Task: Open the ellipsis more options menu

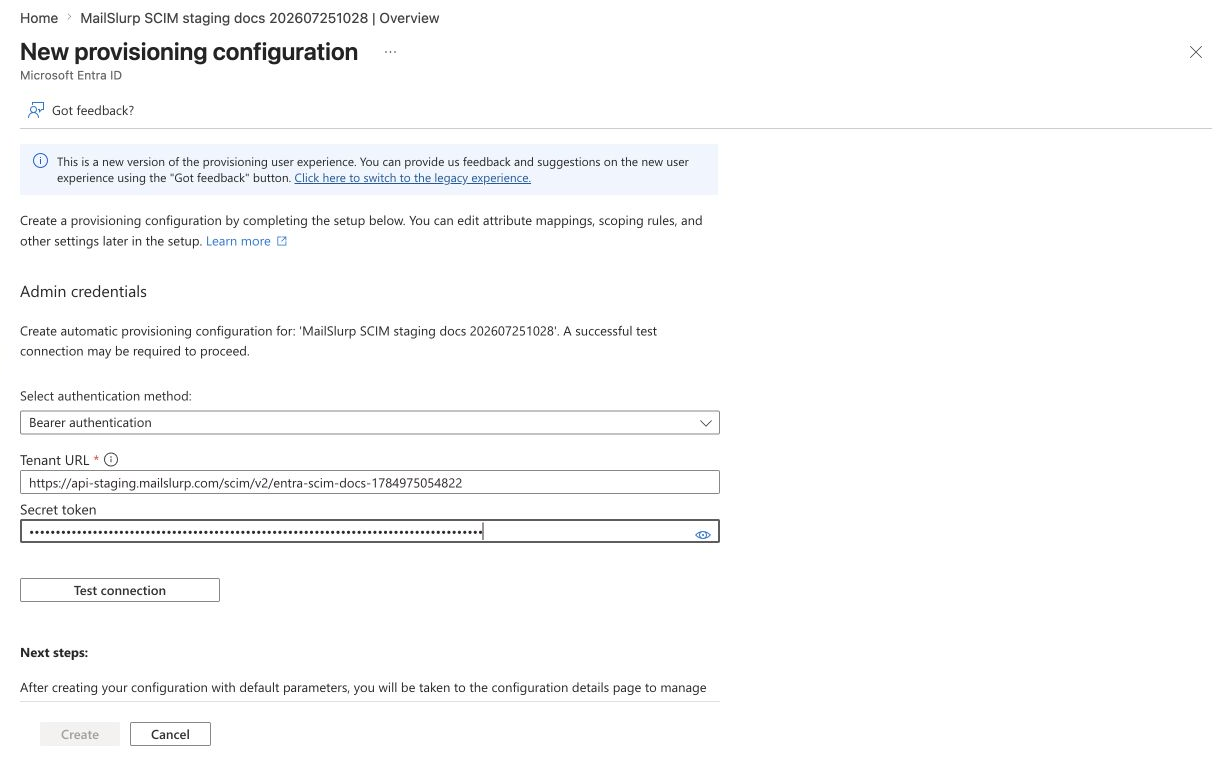Action: [390, 52]
